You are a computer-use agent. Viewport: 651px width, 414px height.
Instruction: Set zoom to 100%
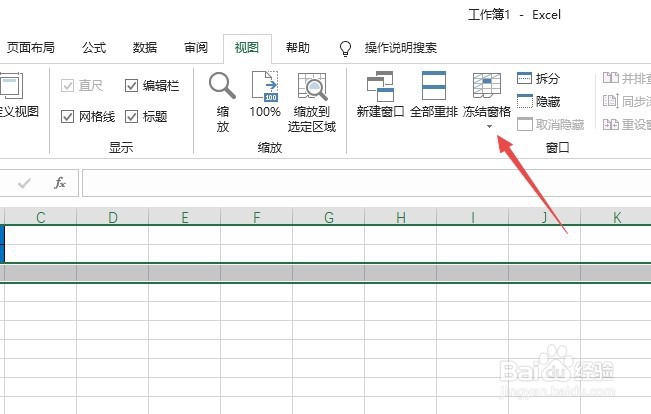pos(265,94)
